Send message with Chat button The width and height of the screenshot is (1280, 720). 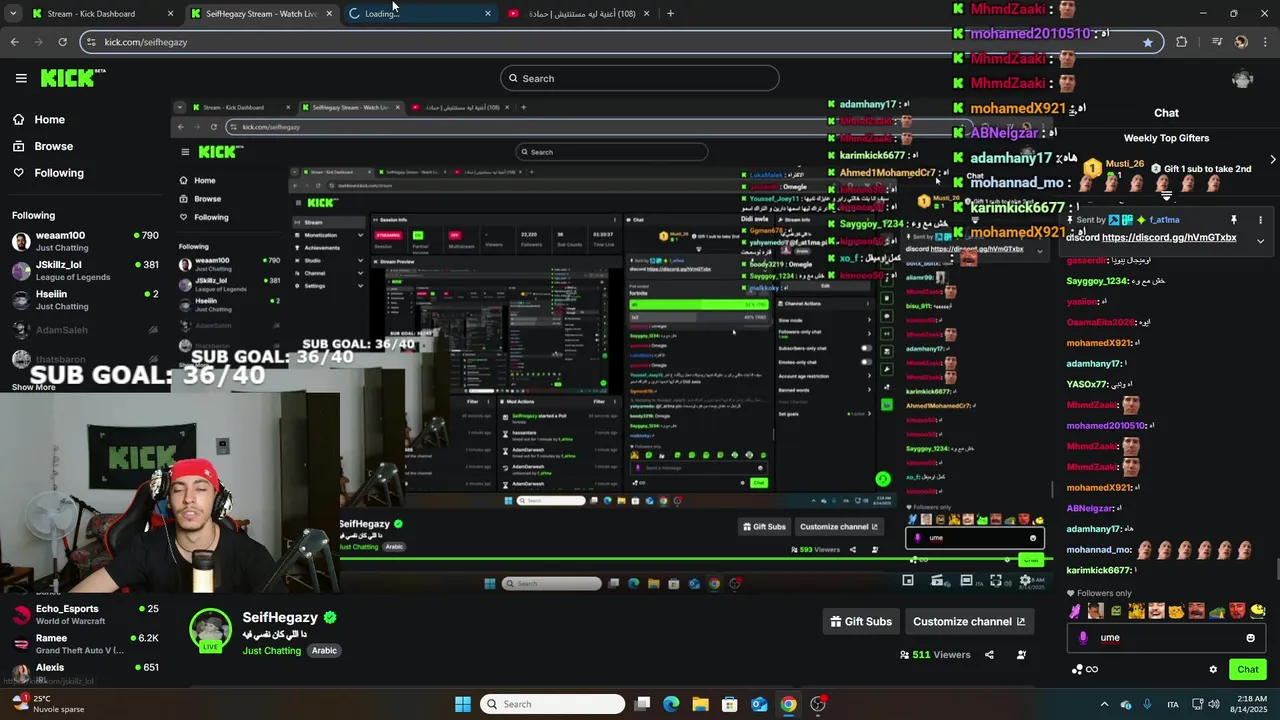(x=1247, y=669)
